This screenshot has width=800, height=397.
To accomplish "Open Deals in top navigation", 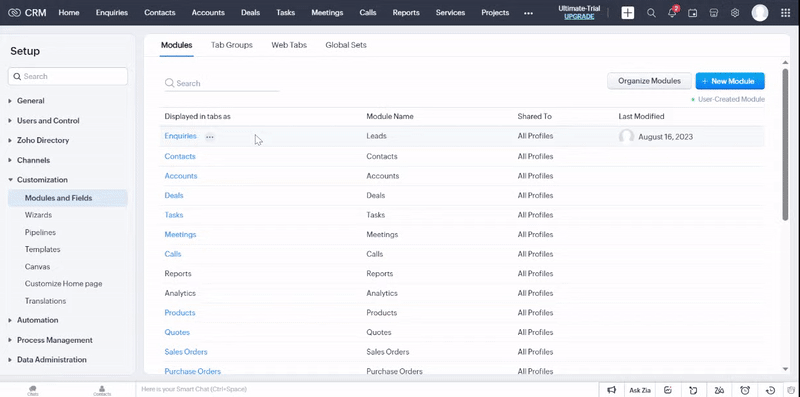I will coord(251,13).
